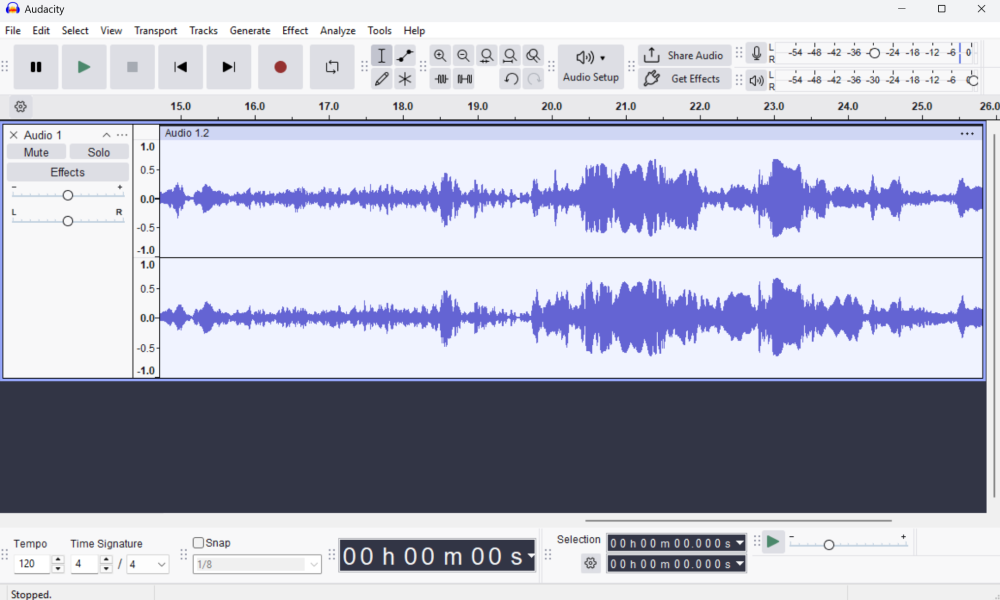Open the Generate menu
Screen dimensions: 1000x600
click(250, 31)
